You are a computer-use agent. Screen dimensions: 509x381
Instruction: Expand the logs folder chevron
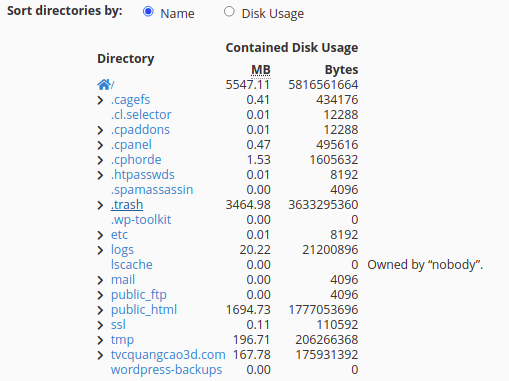coord(100,250)
